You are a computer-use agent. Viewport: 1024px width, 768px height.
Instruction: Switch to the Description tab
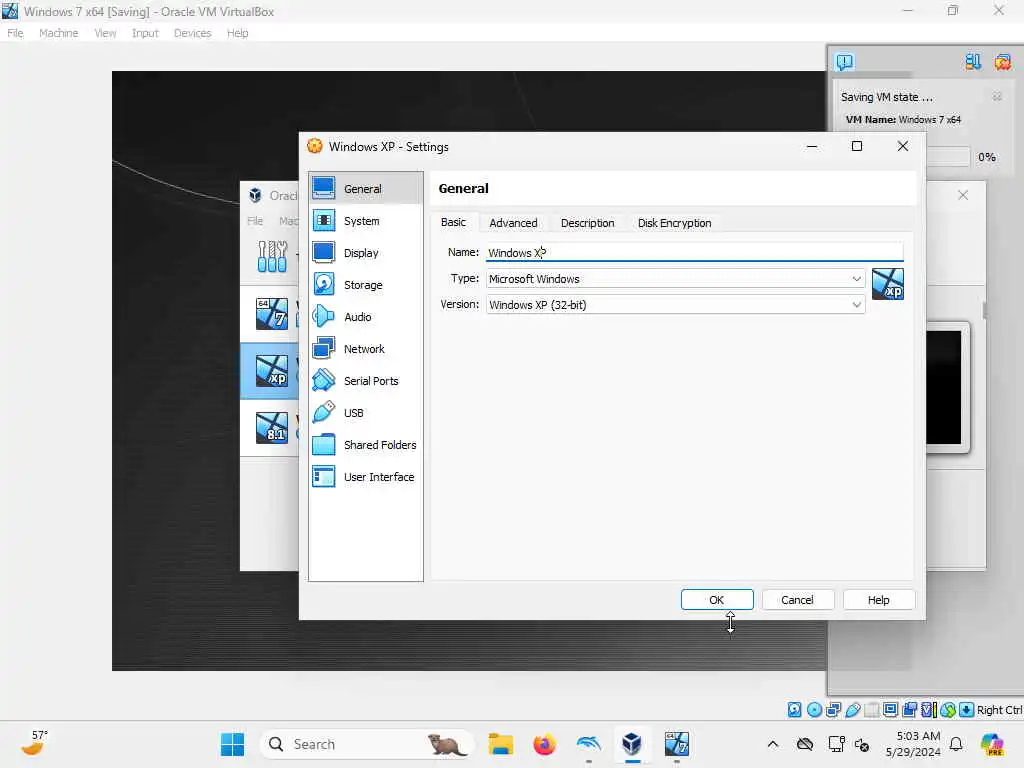coord(587,223)
